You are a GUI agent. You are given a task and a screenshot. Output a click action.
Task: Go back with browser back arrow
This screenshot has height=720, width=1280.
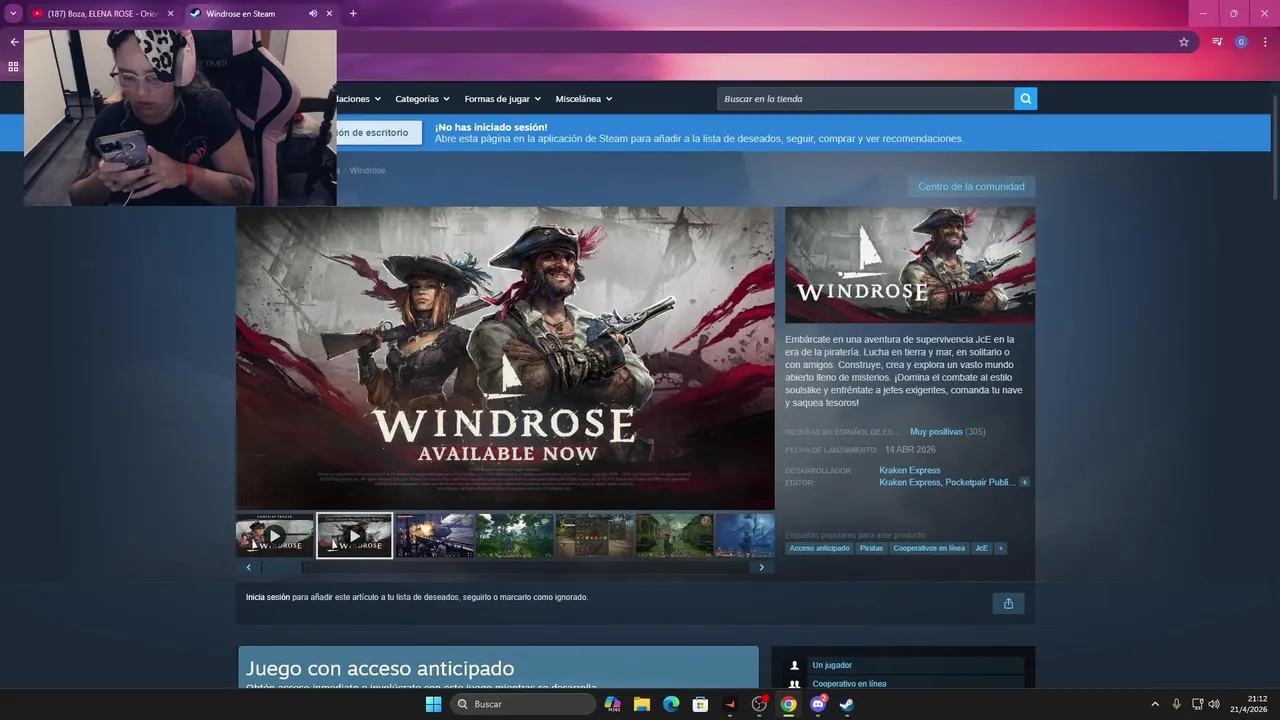(x=14, y=42)
